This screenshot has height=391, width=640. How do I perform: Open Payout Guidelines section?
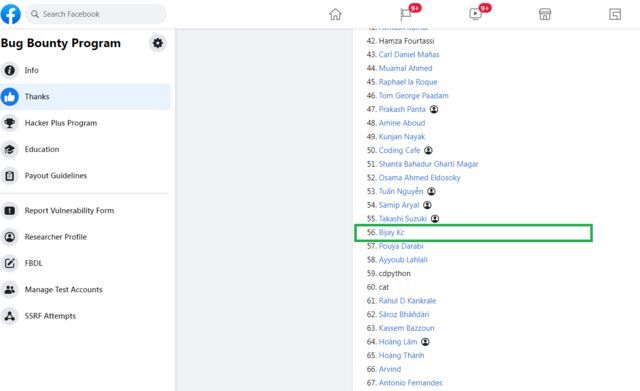85,176
